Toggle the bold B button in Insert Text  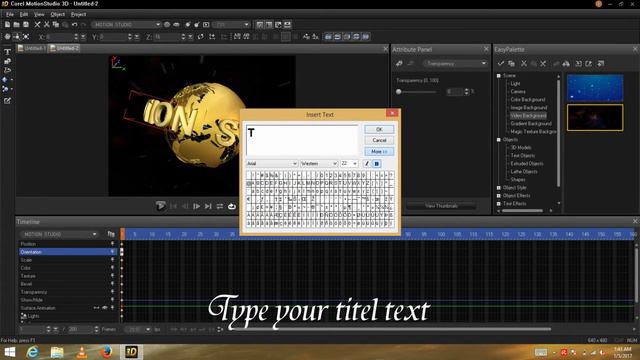click(377, 164)
